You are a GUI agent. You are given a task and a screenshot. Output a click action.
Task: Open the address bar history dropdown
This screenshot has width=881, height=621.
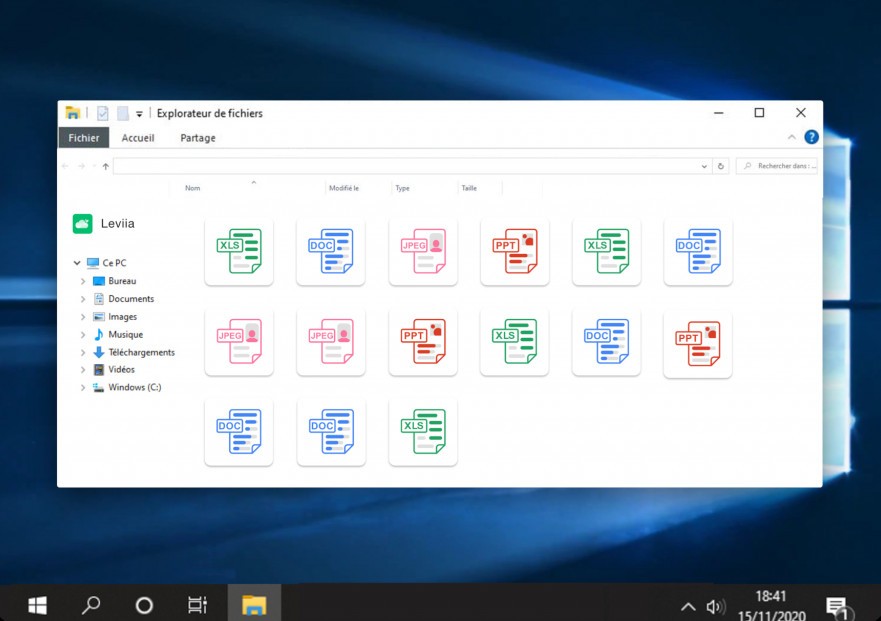[x=704, y=166]
